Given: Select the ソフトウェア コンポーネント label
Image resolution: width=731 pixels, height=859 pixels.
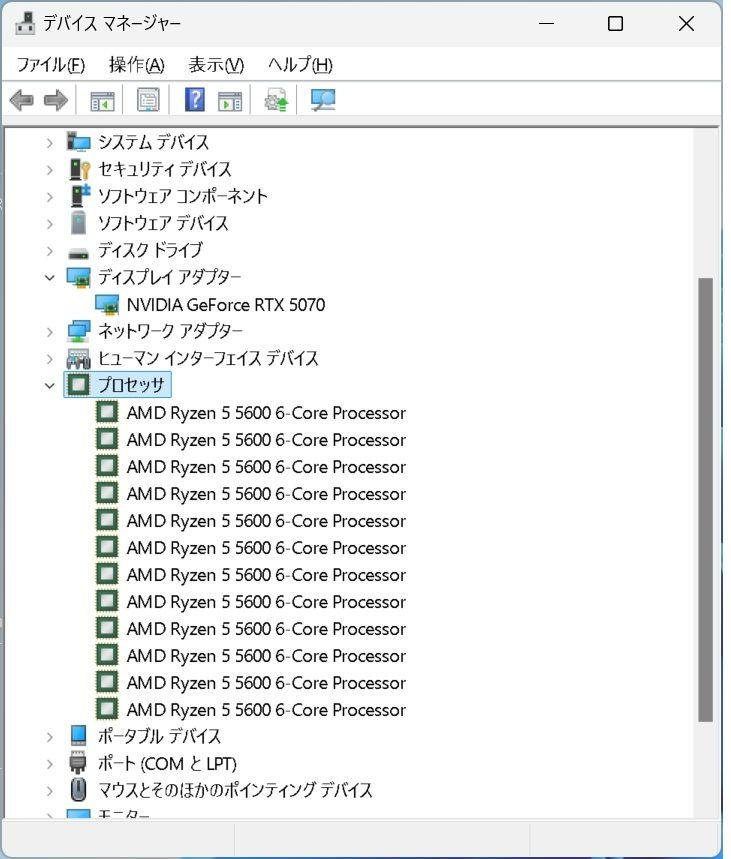Looking at the screenshot, I should click(182, 196).
